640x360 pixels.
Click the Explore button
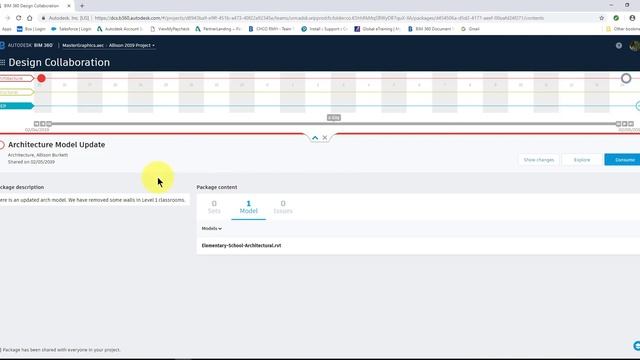point(582,160)
